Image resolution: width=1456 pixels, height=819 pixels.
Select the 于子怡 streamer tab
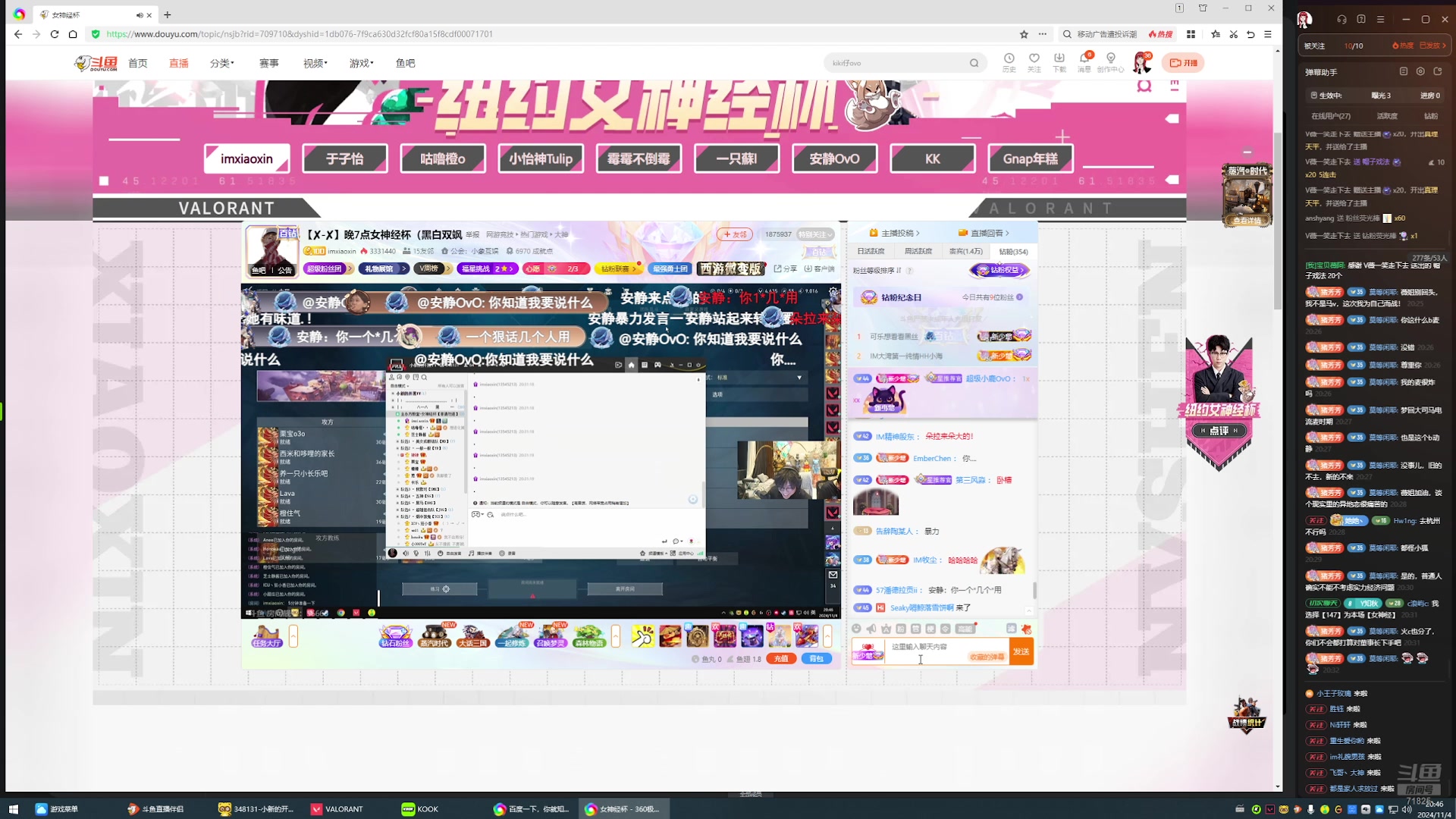345,158
